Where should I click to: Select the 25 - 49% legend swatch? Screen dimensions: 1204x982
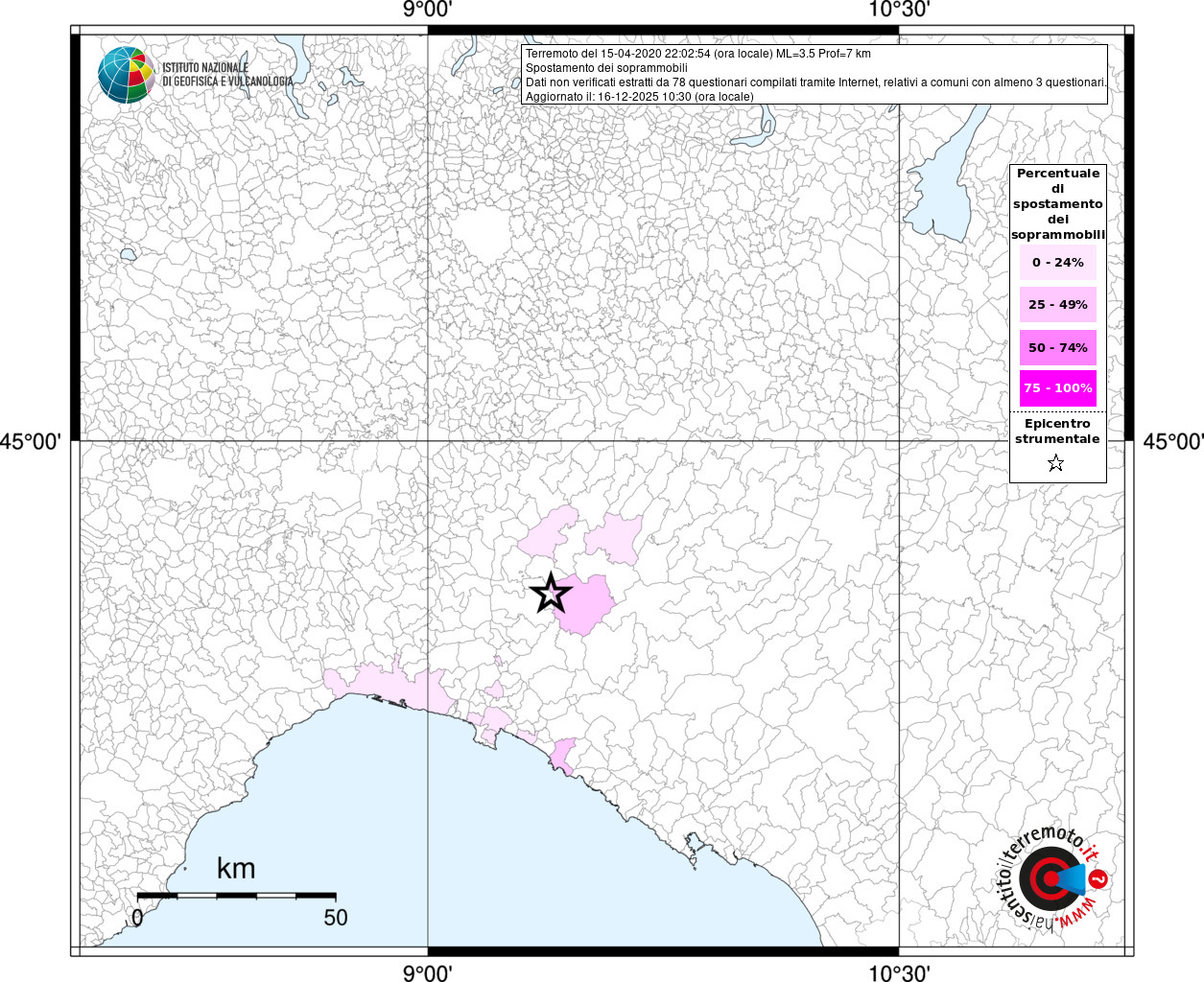[1057, 304]
